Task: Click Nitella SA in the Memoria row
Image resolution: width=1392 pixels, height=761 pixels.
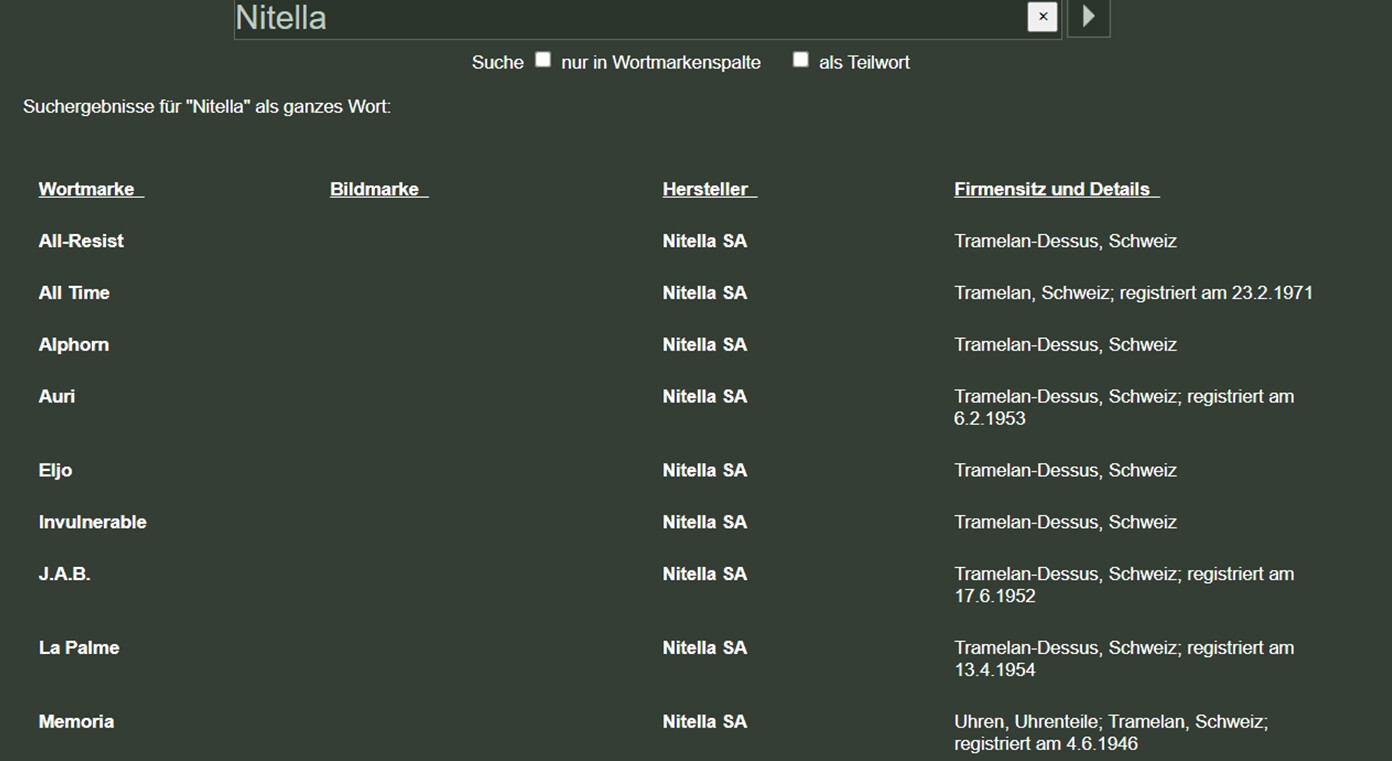Action: 705,723
